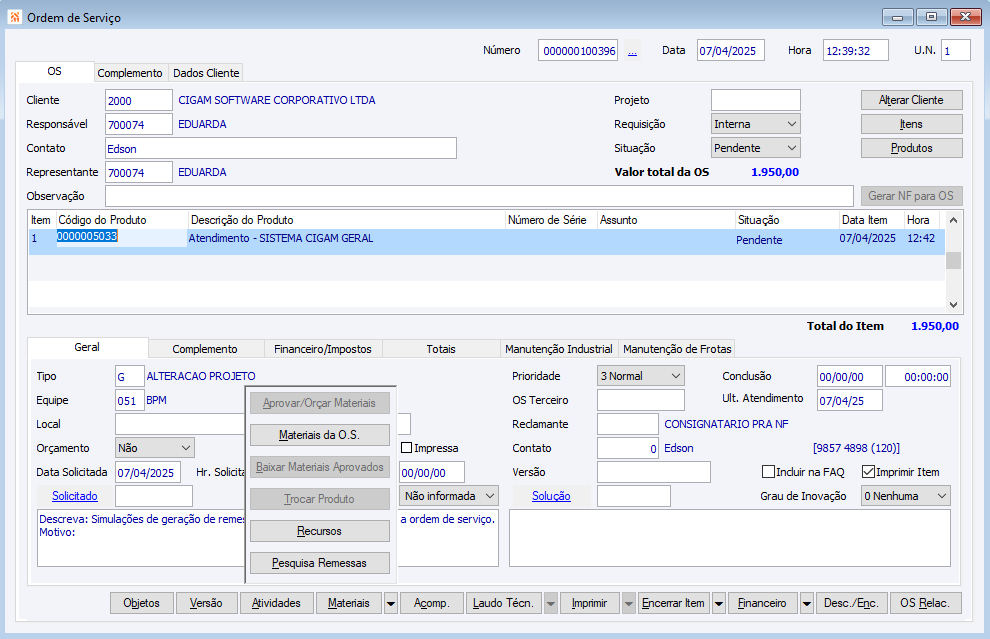Select Pesquisa Remessas in the popup menu
990x639 pixels.
319,563
